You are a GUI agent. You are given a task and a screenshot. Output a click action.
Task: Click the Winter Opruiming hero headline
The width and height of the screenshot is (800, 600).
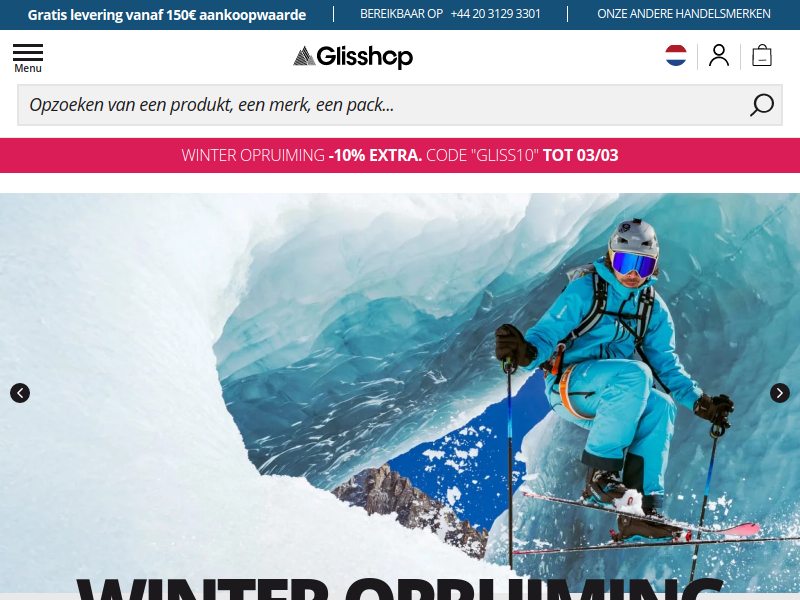(400, 588)
